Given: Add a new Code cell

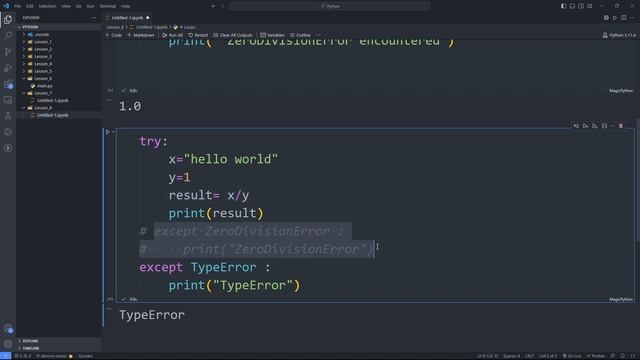Looking at the screenshot, I should coord(113,35).
